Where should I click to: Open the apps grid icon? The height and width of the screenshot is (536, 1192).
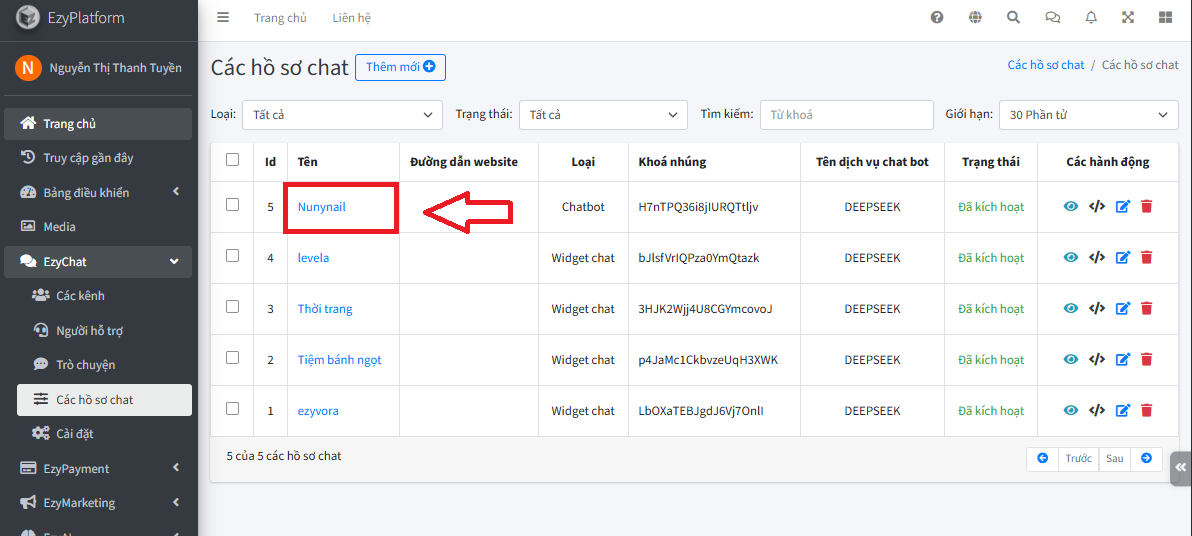[1165, 17]
